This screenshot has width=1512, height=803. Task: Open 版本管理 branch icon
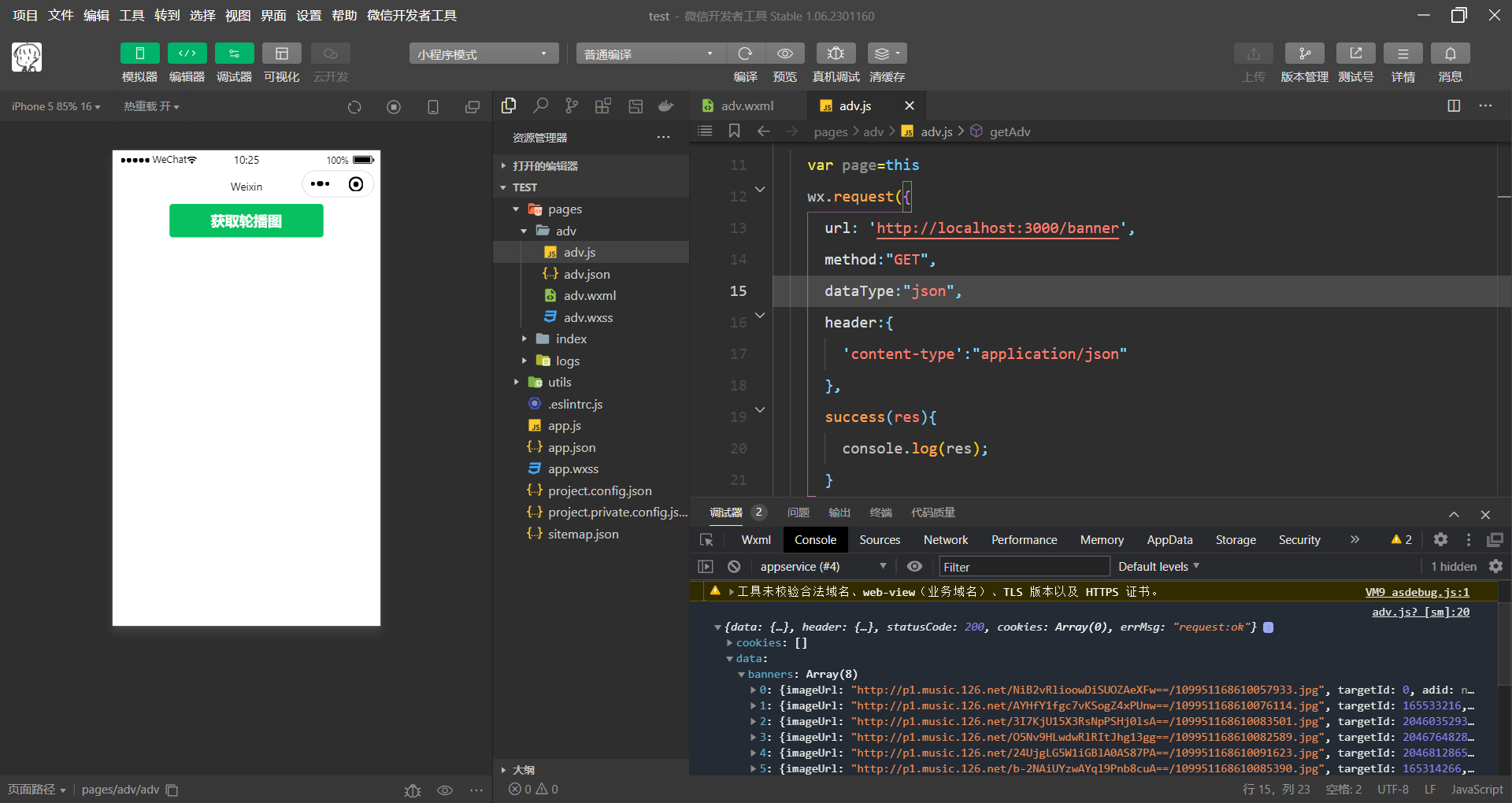point(1304,54)
